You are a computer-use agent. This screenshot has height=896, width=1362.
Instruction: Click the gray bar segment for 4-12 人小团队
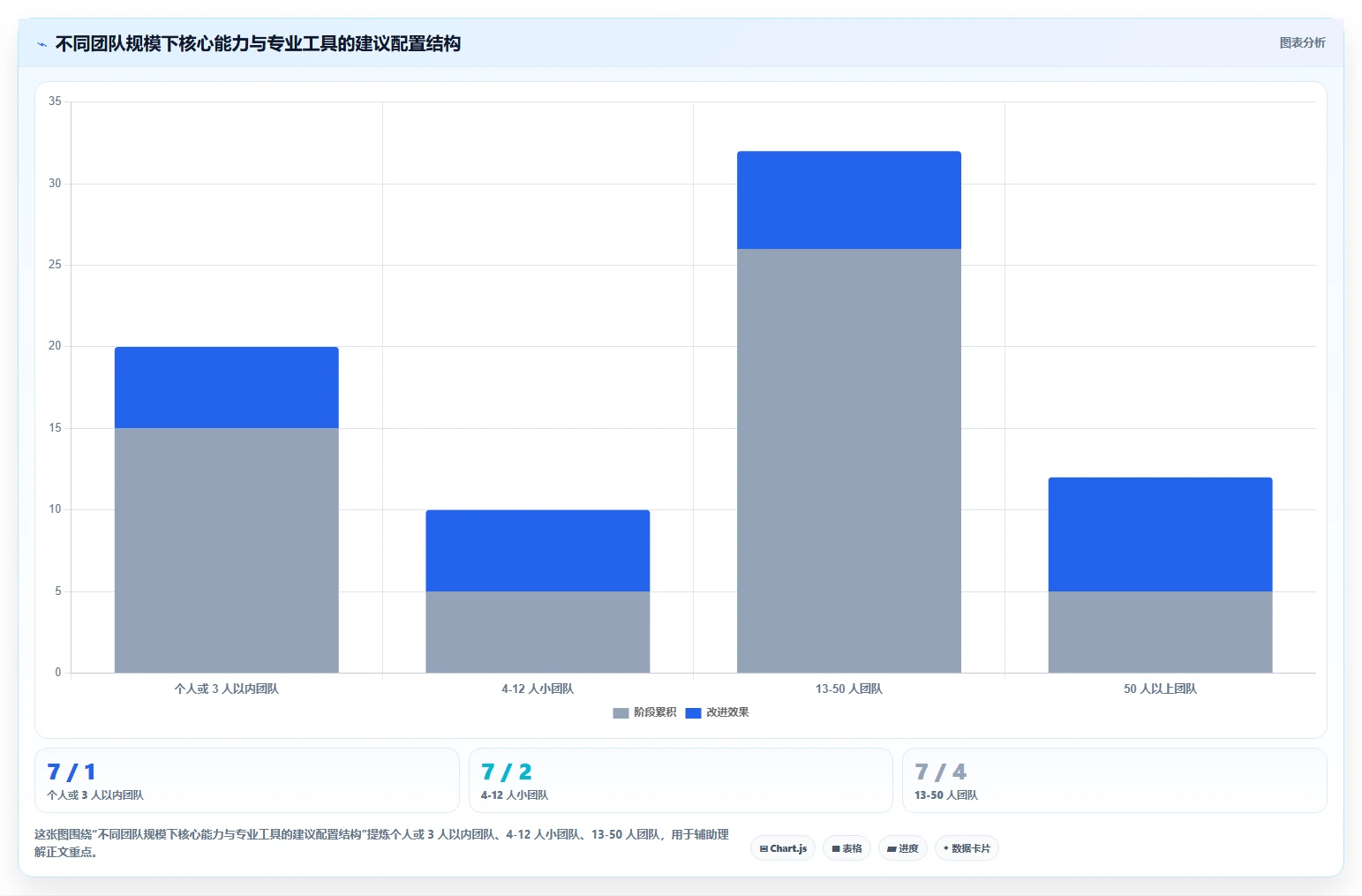point(538,632)
